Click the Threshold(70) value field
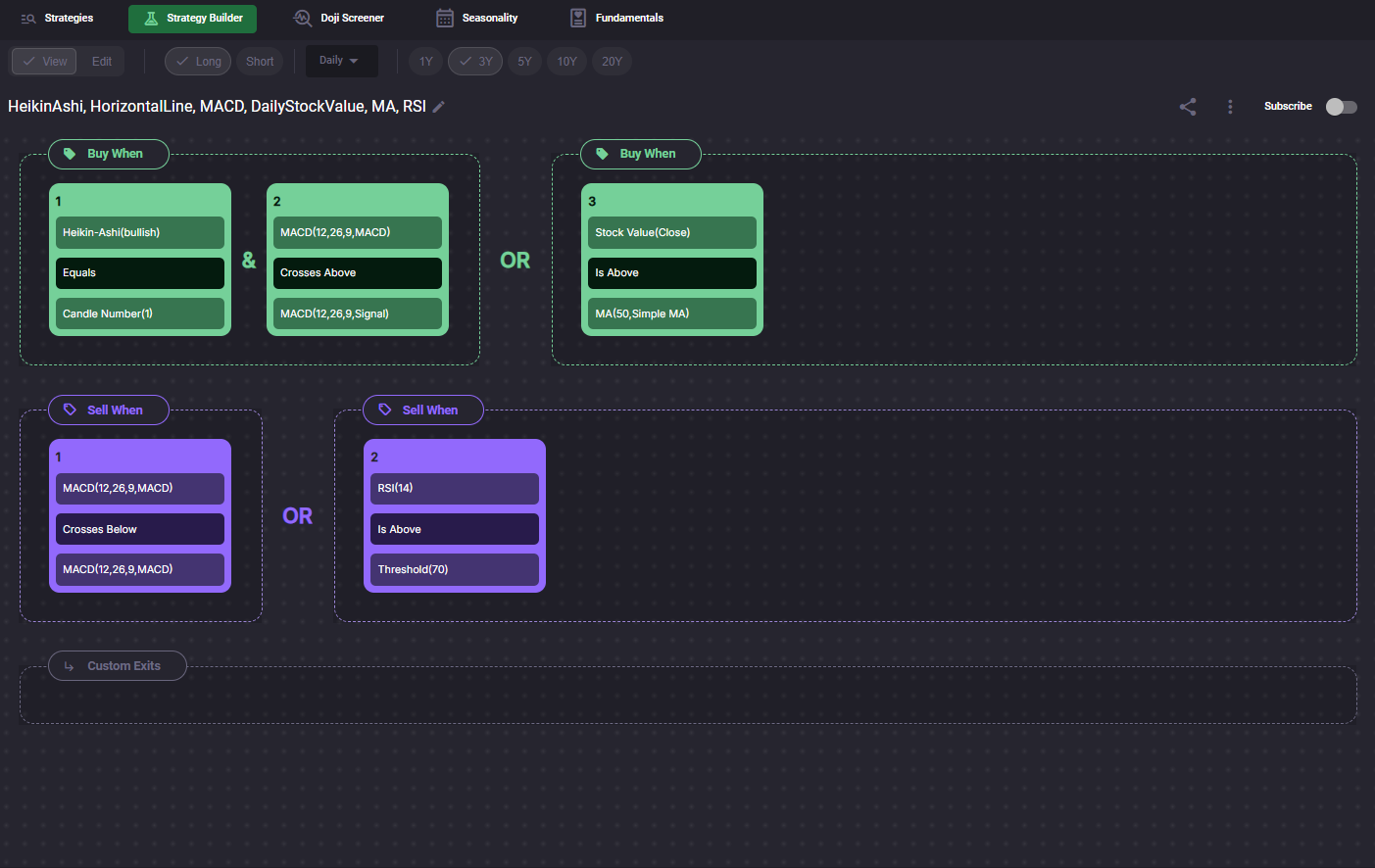 tap(454, 570)
